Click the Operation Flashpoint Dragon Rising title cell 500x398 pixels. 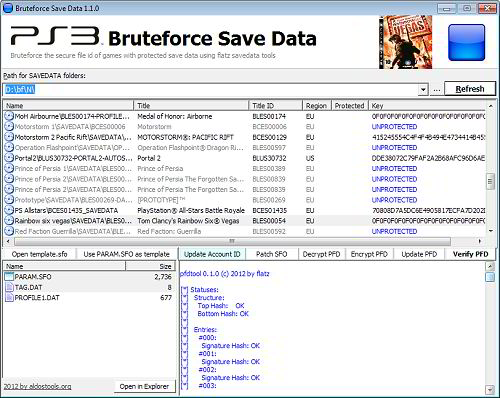coord(190,148)
